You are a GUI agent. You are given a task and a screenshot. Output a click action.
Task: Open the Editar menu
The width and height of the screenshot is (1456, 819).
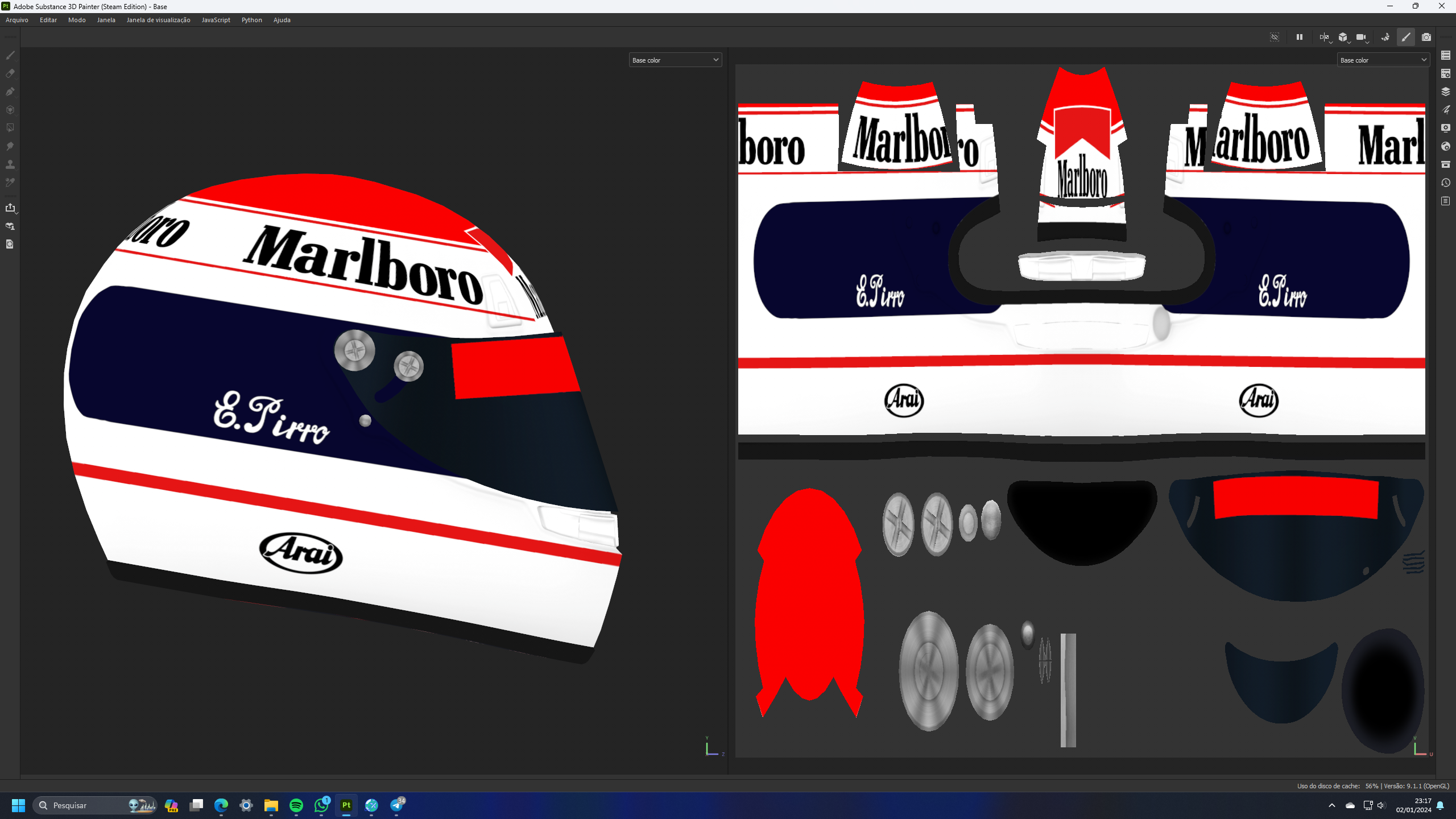[x=48, y=20]
